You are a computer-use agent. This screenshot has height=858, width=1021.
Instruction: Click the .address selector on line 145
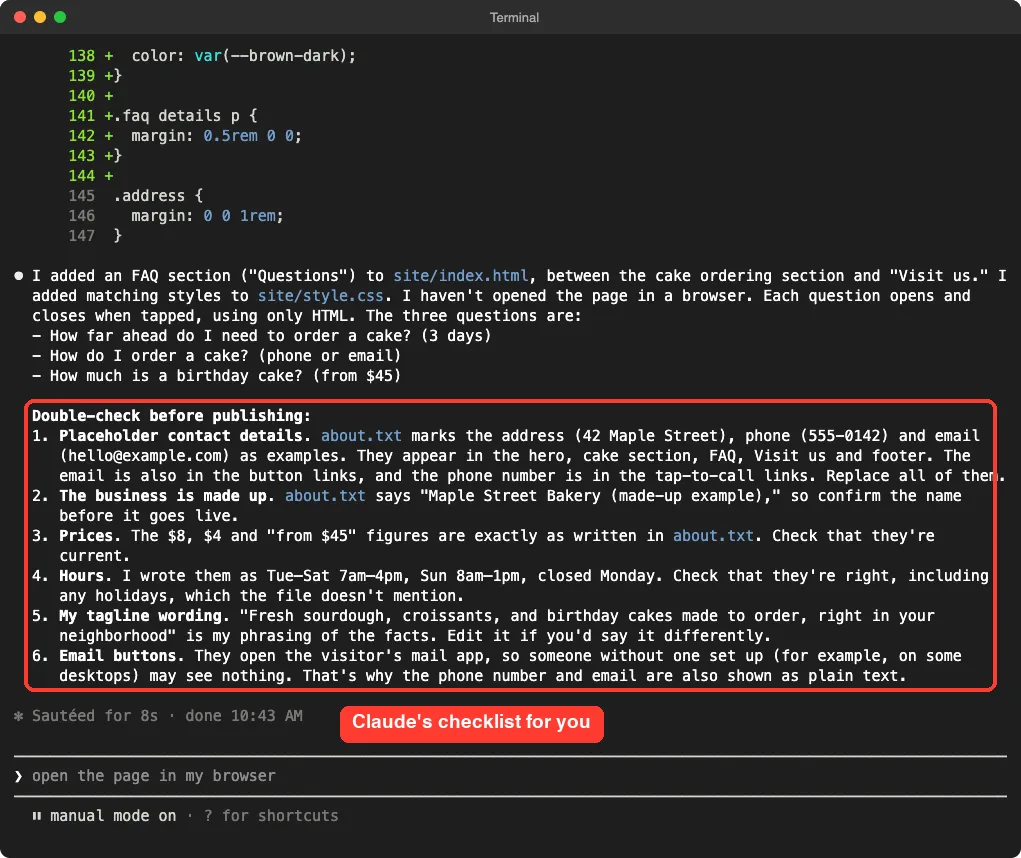coord(158,196)
